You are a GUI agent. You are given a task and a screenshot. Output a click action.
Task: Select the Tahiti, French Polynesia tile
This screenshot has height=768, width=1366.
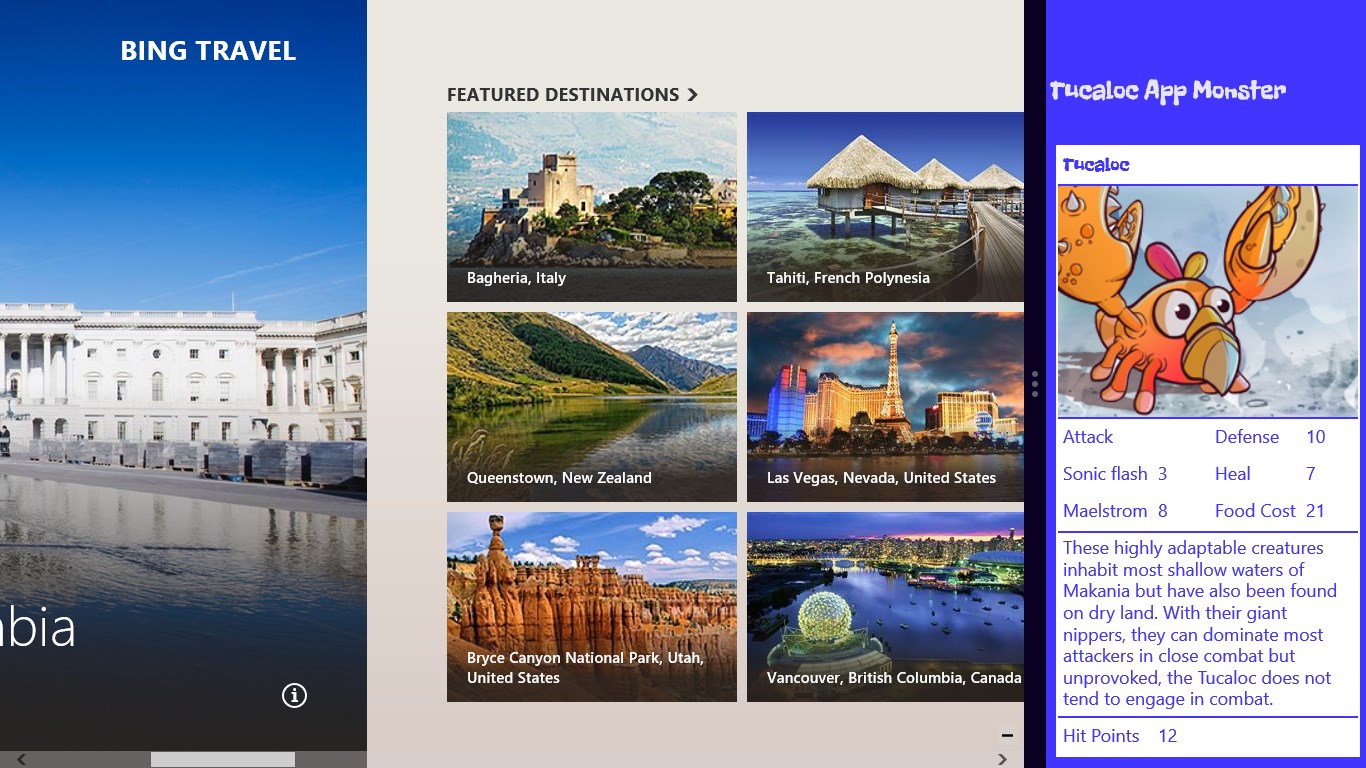point(885,207)
